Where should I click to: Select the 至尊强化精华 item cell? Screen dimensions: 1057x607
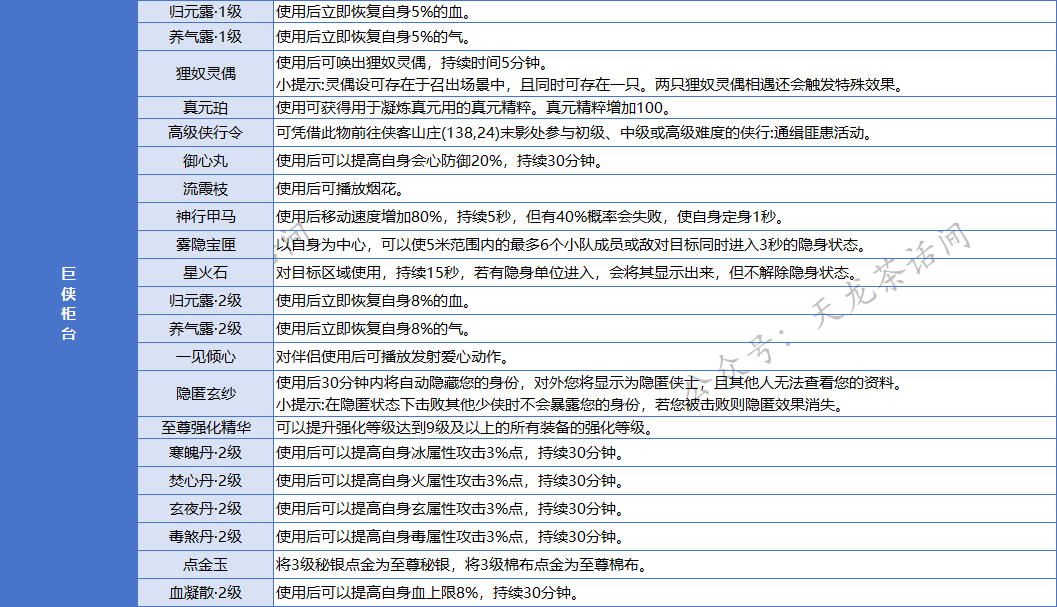[x=206, y=428]
